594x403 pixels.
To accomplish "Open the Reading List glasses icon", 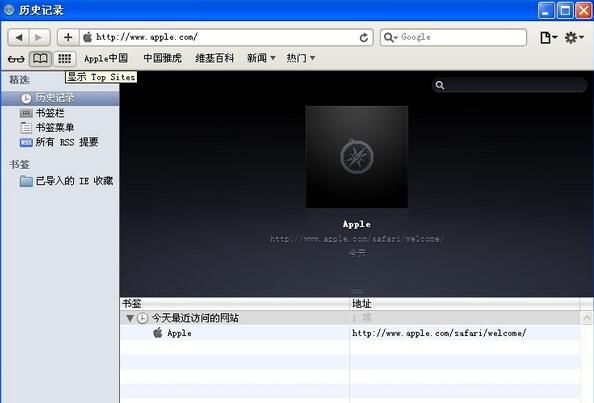I will (16, 59).
